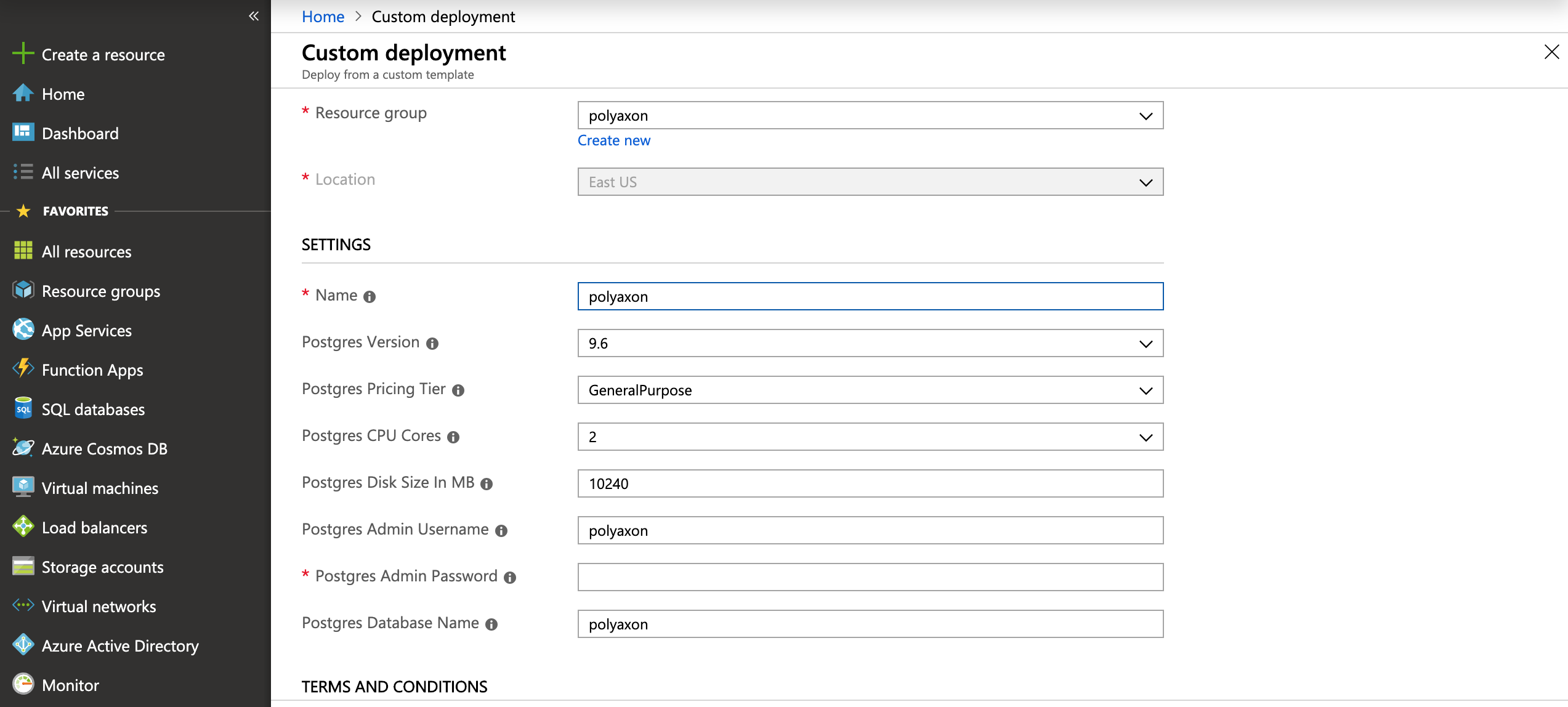Viewport: 1568px width, 707px height.
Task: Click the Name input field
Action: click(870, 296)
